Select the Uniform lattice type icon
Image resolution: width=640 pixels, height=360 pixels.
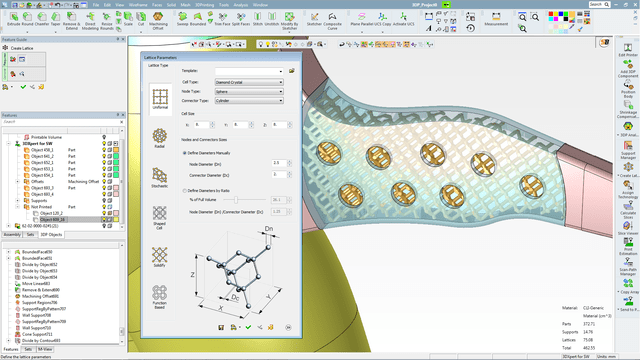160,99
